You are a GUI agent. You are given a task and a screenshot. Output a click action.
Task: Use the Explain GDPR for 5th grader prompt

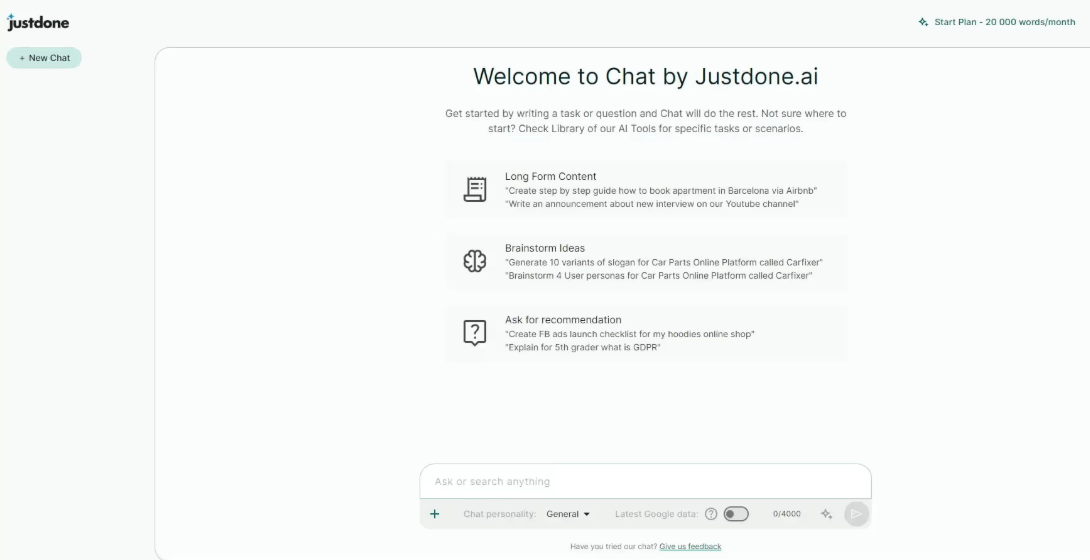583,347
